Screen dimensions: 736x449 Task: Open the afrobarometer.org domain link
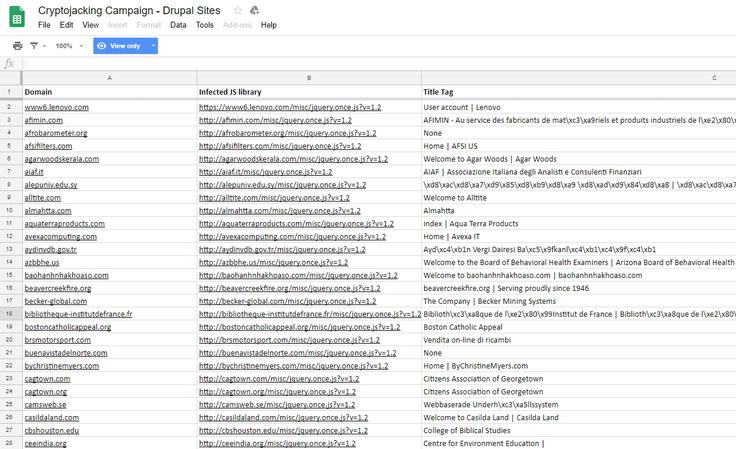[56, 133]
